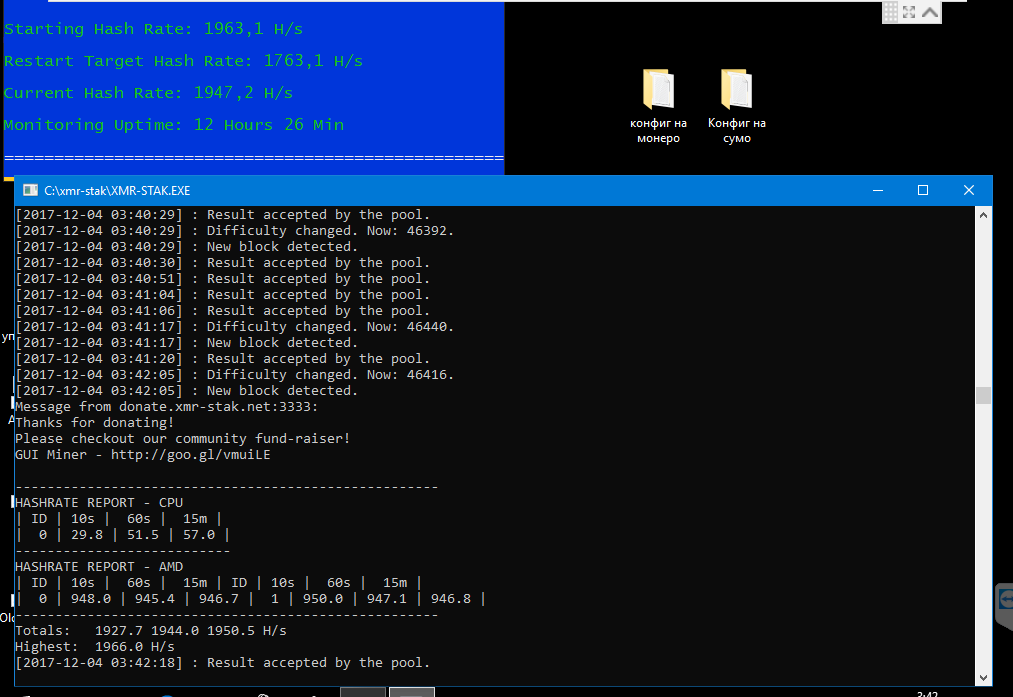Viewport: 1013px width, 697px height.
Task: Maximize the XMR-STAK console window
Action: click(923, 190)
